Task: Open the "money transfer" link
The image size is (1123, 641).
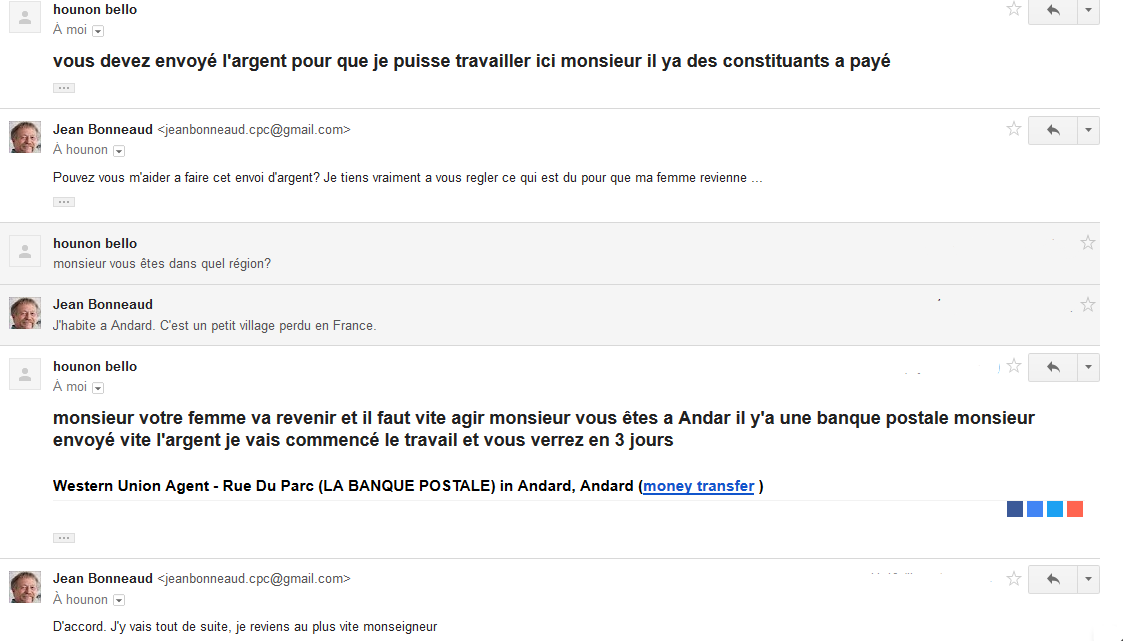Action: (698, 487)
